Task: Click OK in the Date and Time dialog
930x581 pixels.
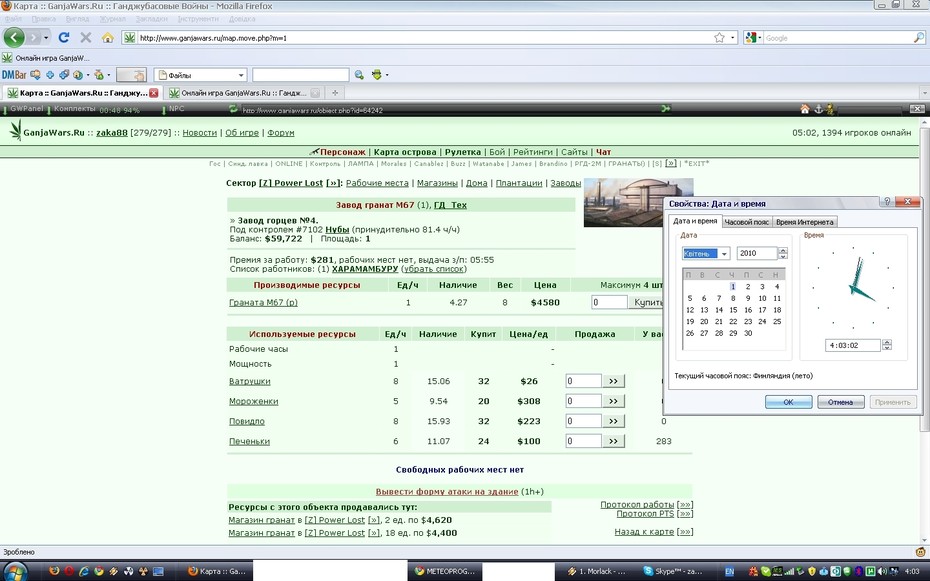Action: coord(788,402)
